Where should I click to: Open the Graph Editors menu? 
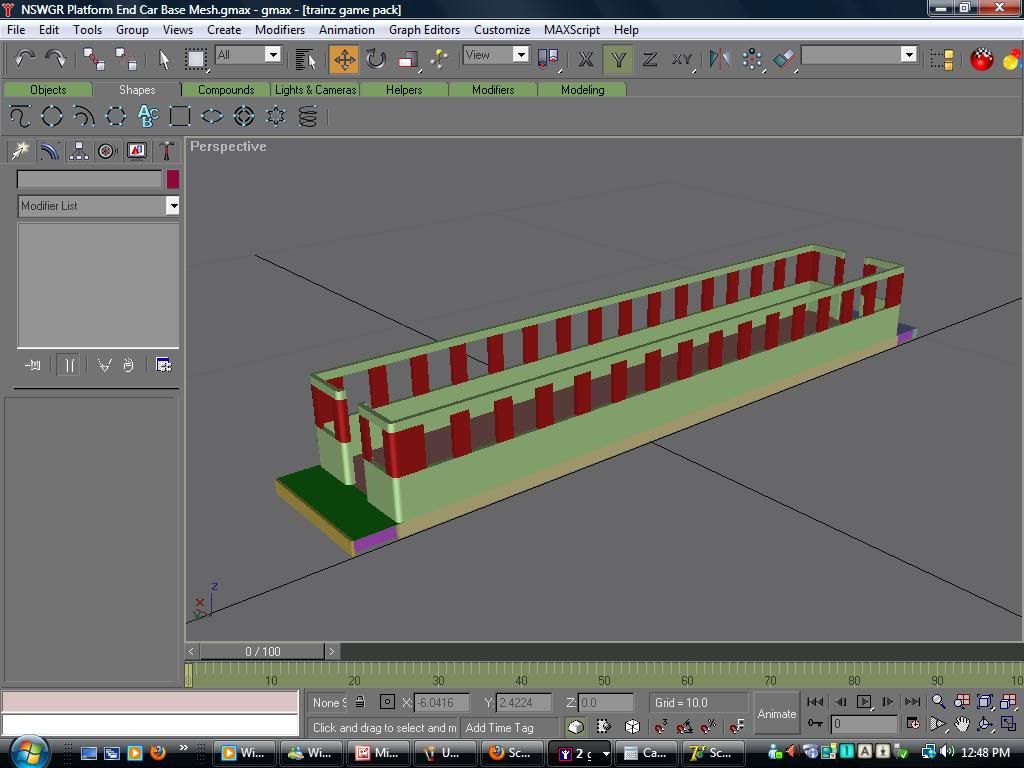(x=424, y=30)
